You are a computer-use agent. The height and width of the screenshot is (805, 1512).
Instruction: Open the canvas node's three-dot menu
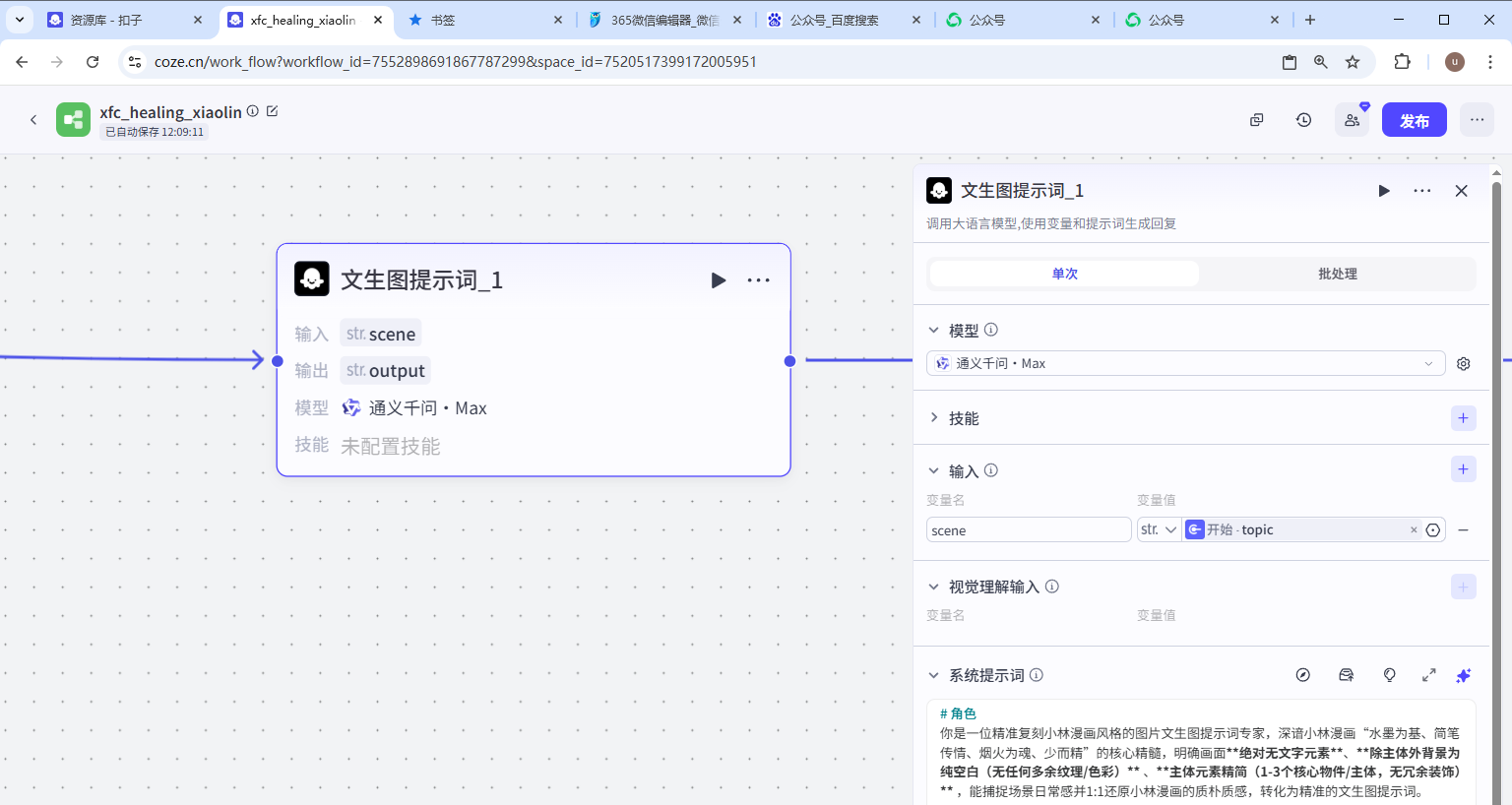[758, 280]
